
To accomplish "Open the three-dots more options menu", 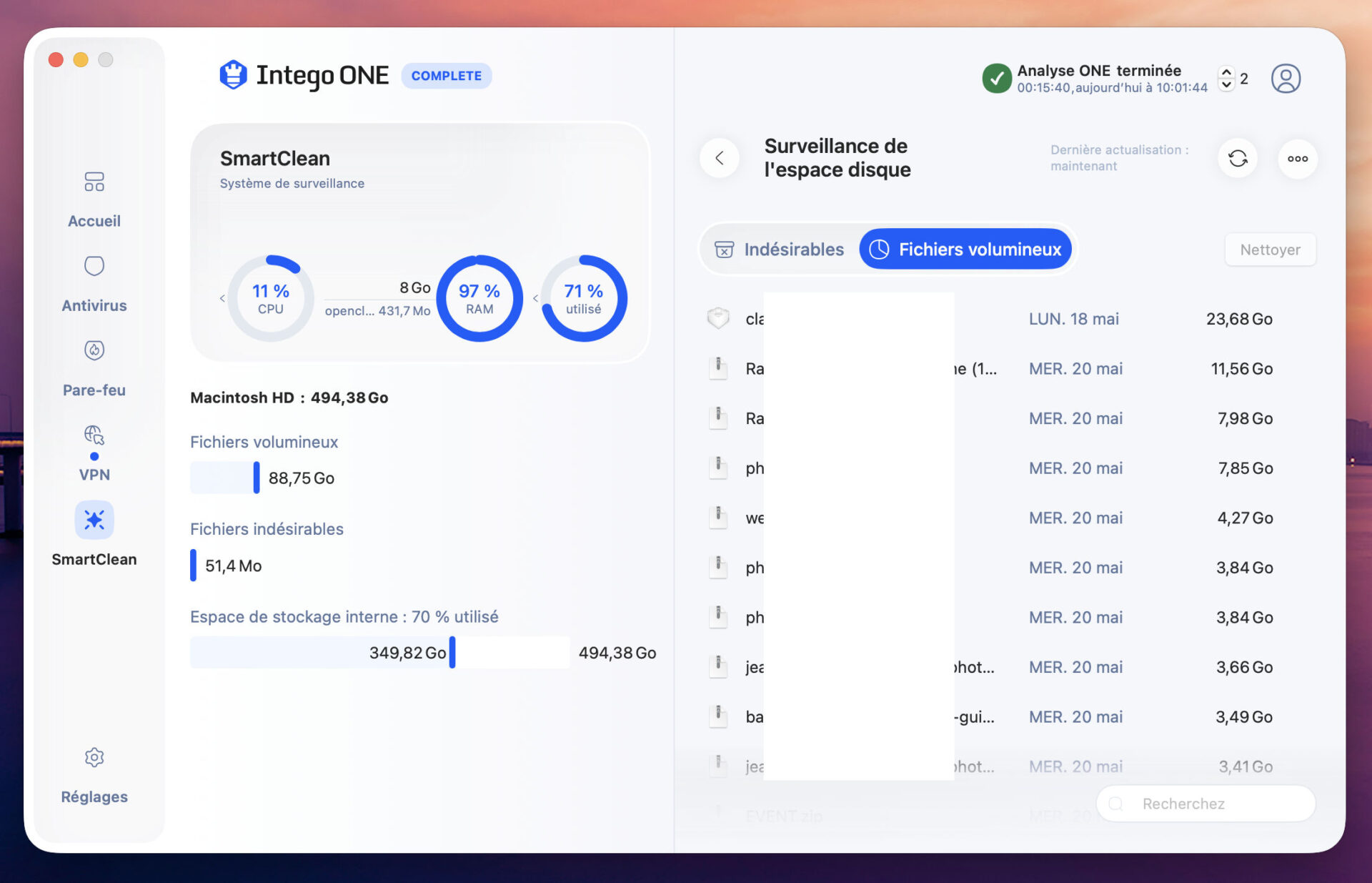I will (1298, 158).
